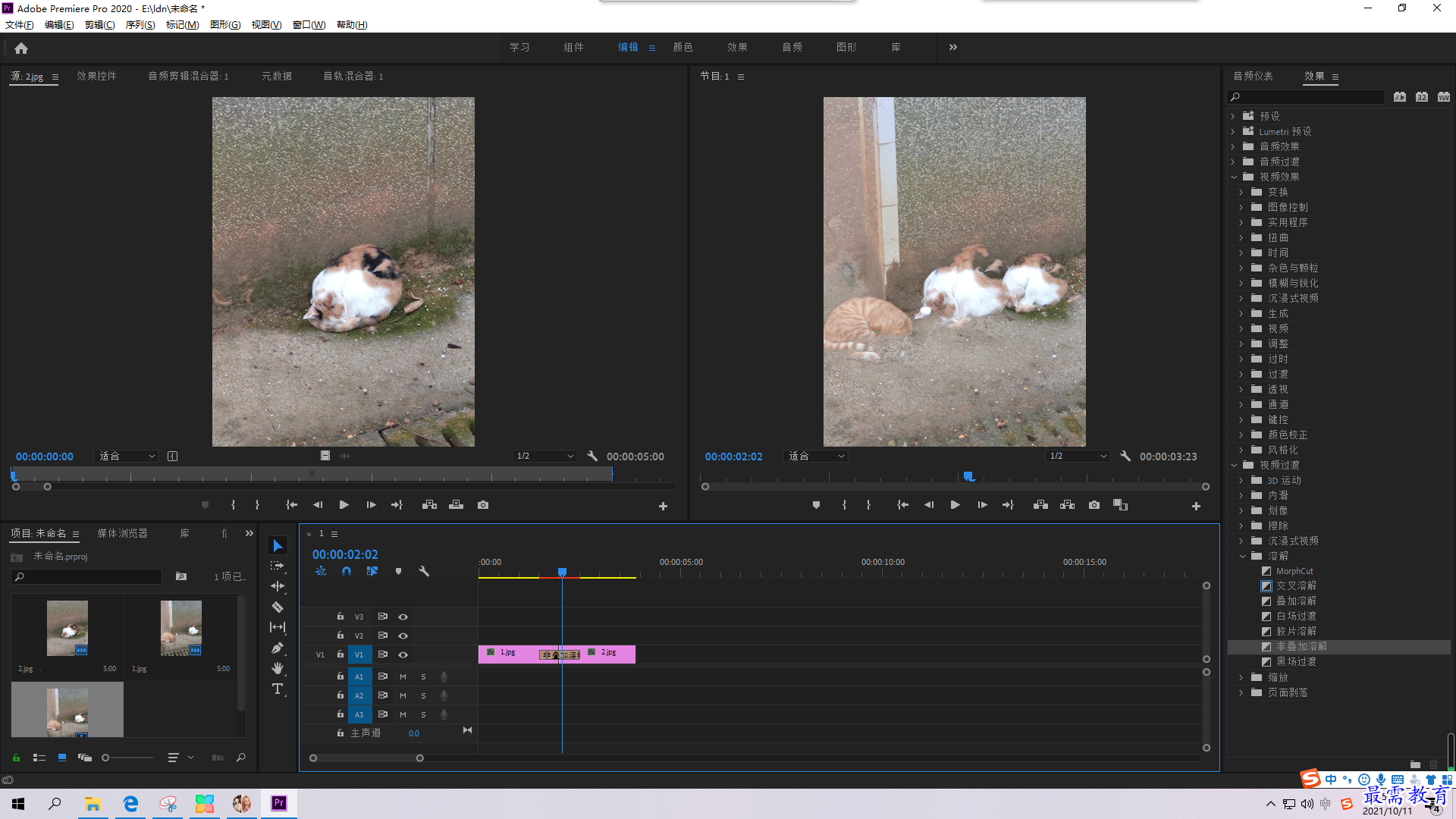Play the Program monitor
The image size is (1456, 819).
955,505
